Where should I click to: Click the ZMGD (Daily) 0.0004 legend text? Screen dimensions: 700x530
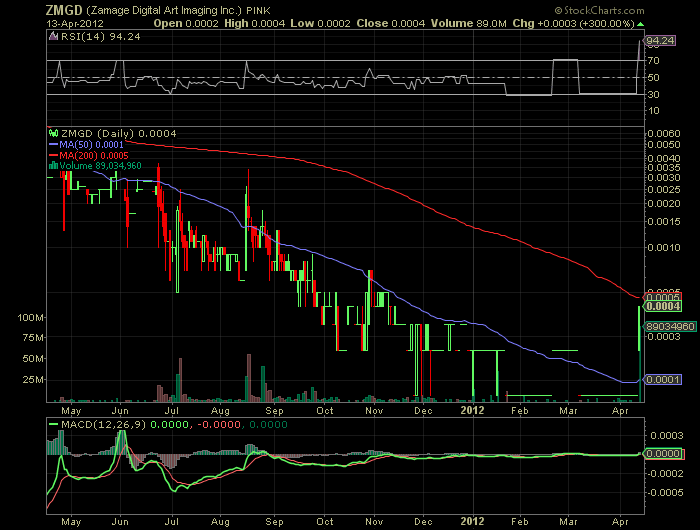(x=118, y=134)
